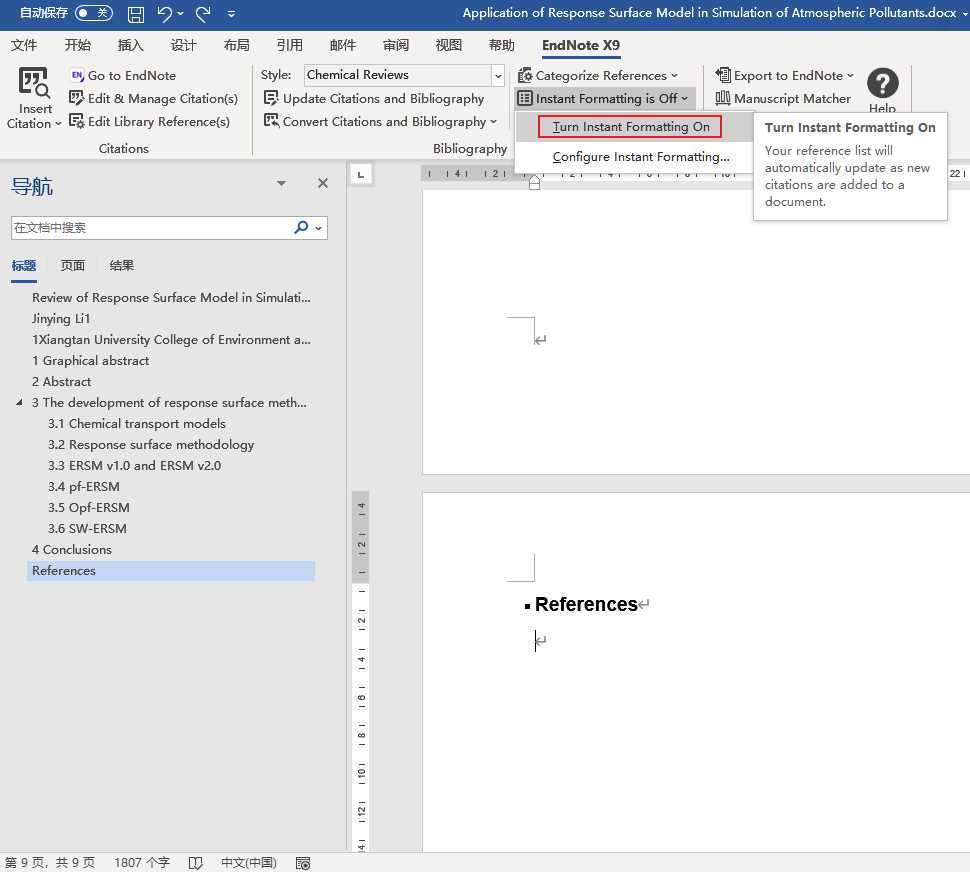Click the indent marker on horizontal ruler

[x=534, y=181]
